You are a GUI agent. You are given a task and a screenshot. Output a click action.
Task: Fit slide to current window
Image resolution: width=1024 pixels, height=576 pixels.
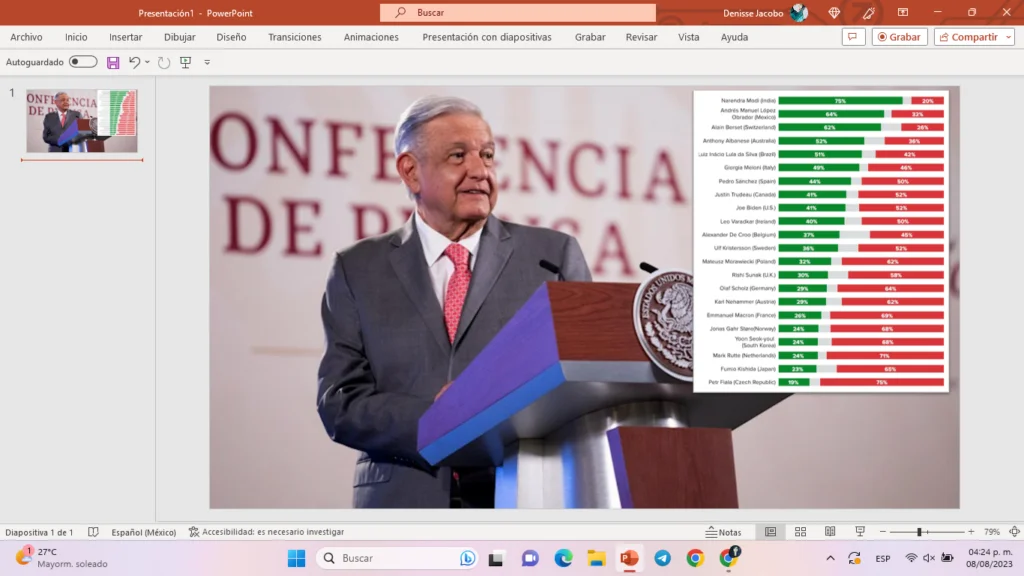pyautogui.click(x=1014, y=532)
